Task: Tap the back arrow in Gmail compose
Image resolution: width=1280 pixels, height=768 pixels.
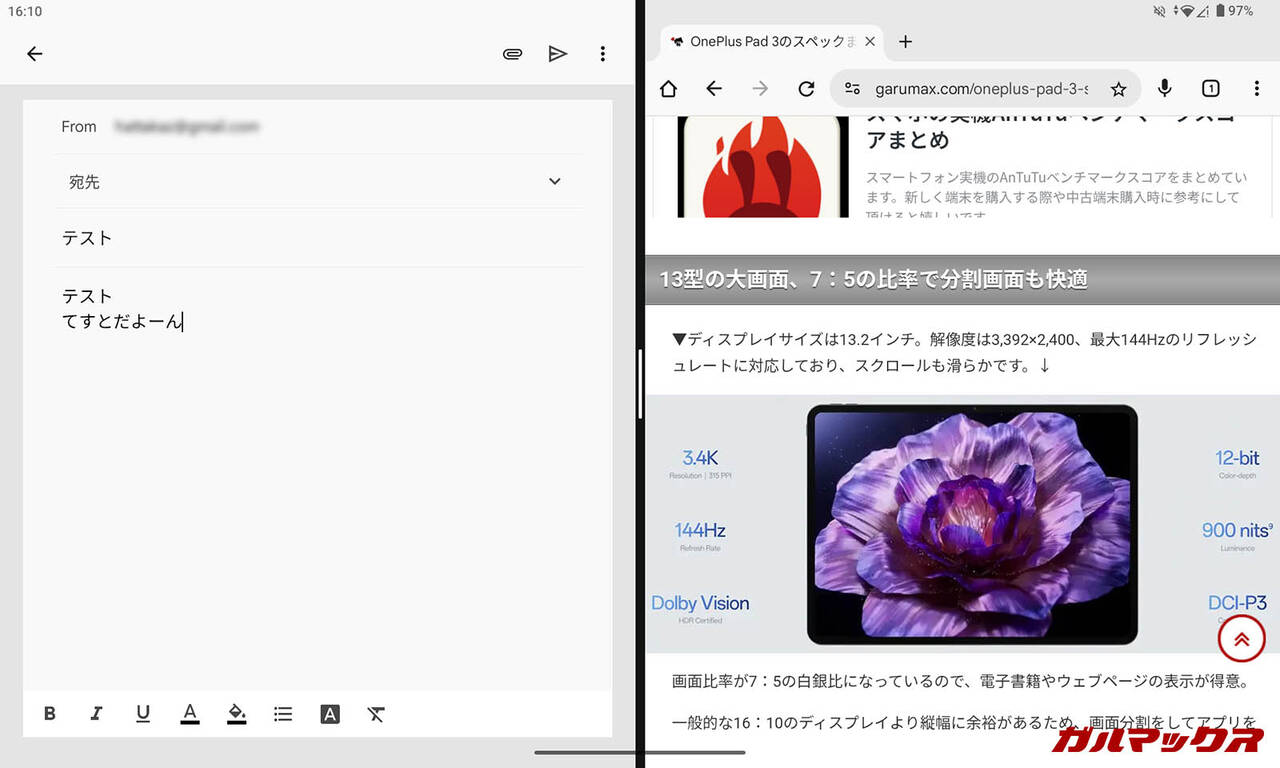Action: click(x=35, y=54)
